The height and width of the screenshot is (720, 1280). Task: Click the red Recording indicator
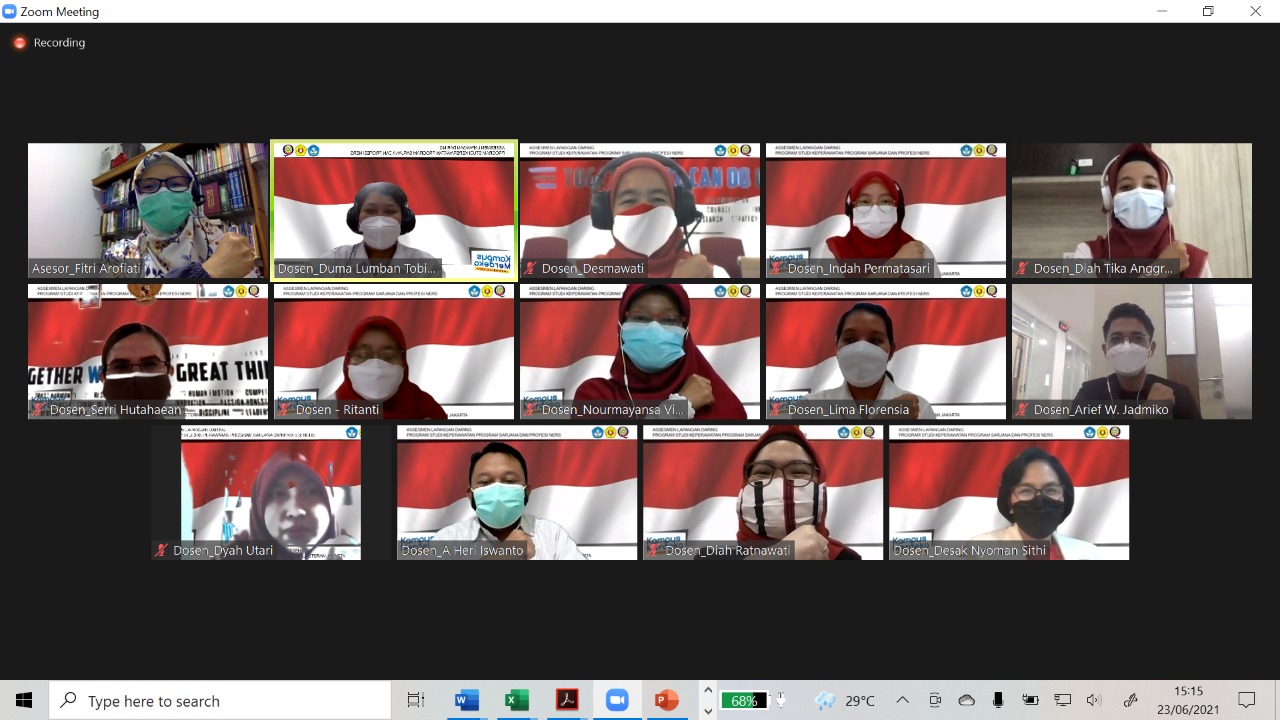point(19,43)
